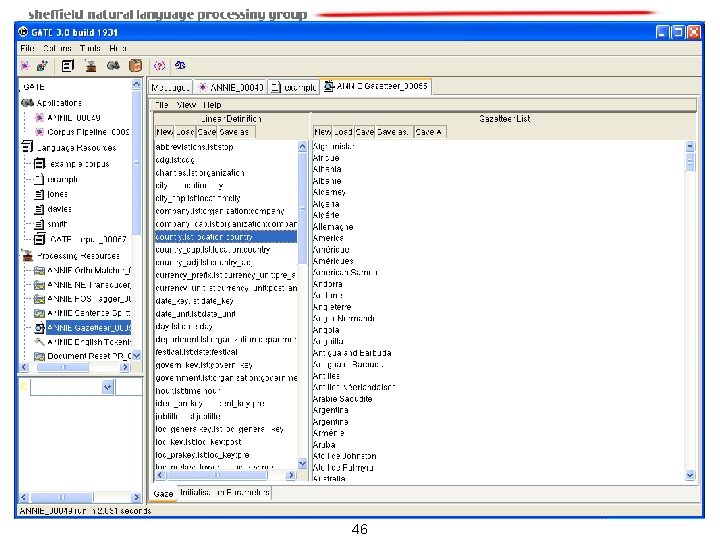The image size is (720, 540).
Task: Select ANNIE POS Tagger in resource tree
Action: click(89, 299)
